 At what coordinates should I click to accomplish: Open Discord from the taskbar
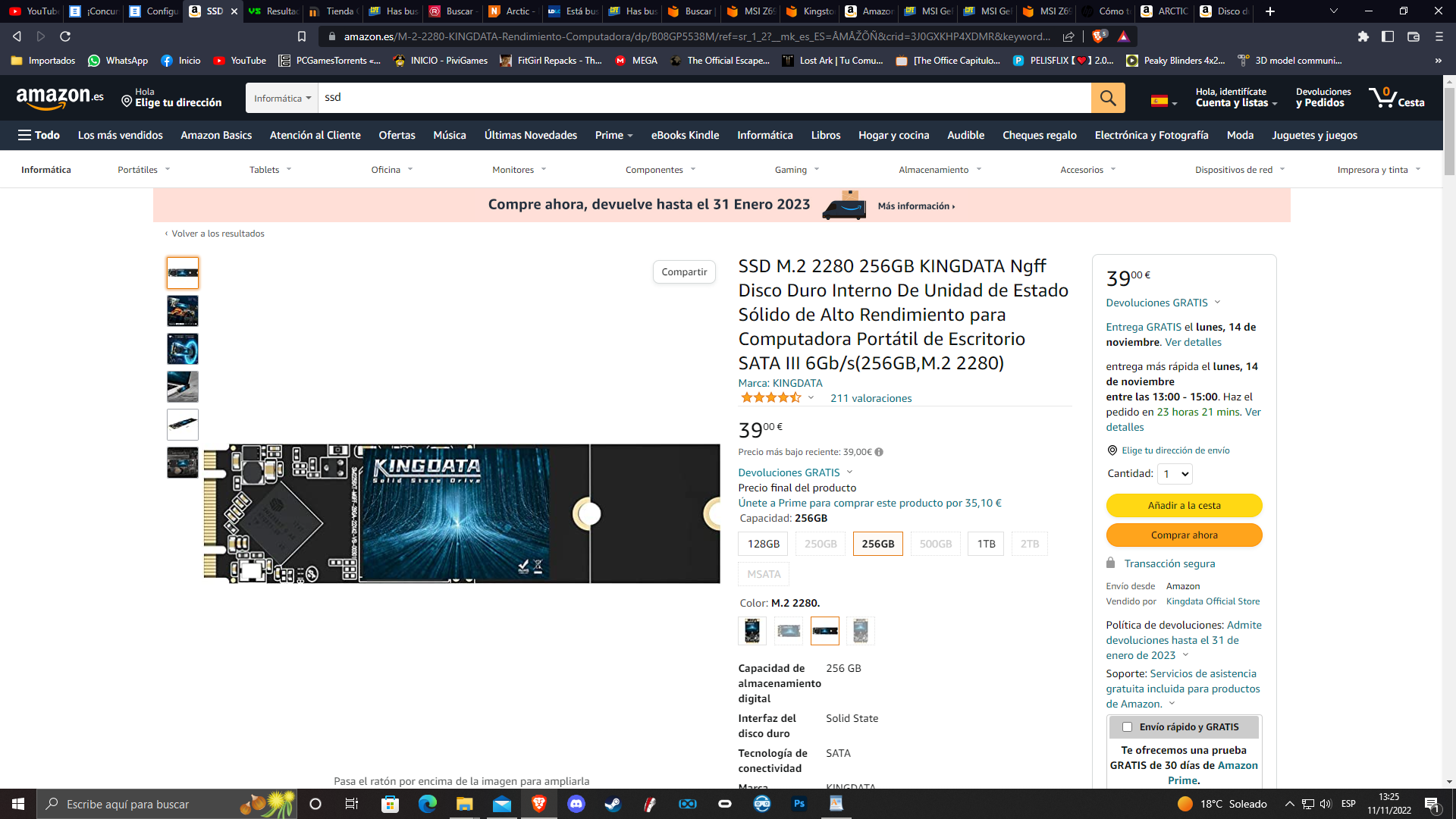[576, 804]
